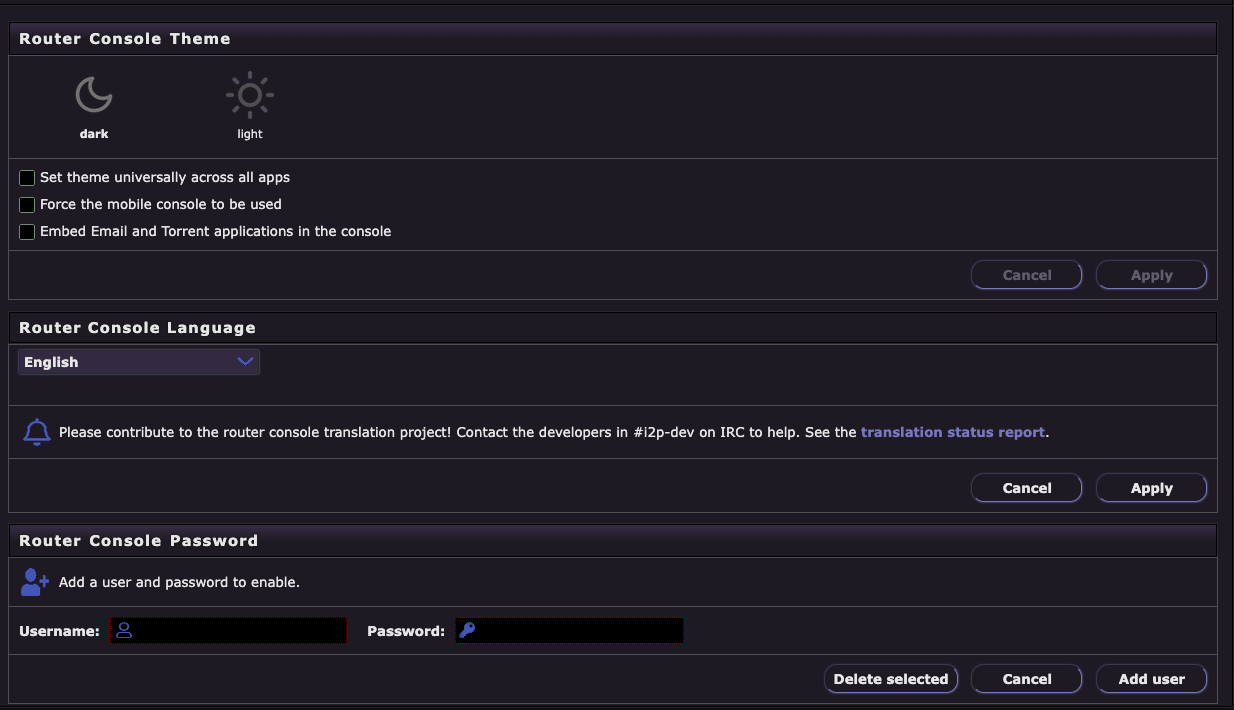Click the key icon in the Password field

466,629
